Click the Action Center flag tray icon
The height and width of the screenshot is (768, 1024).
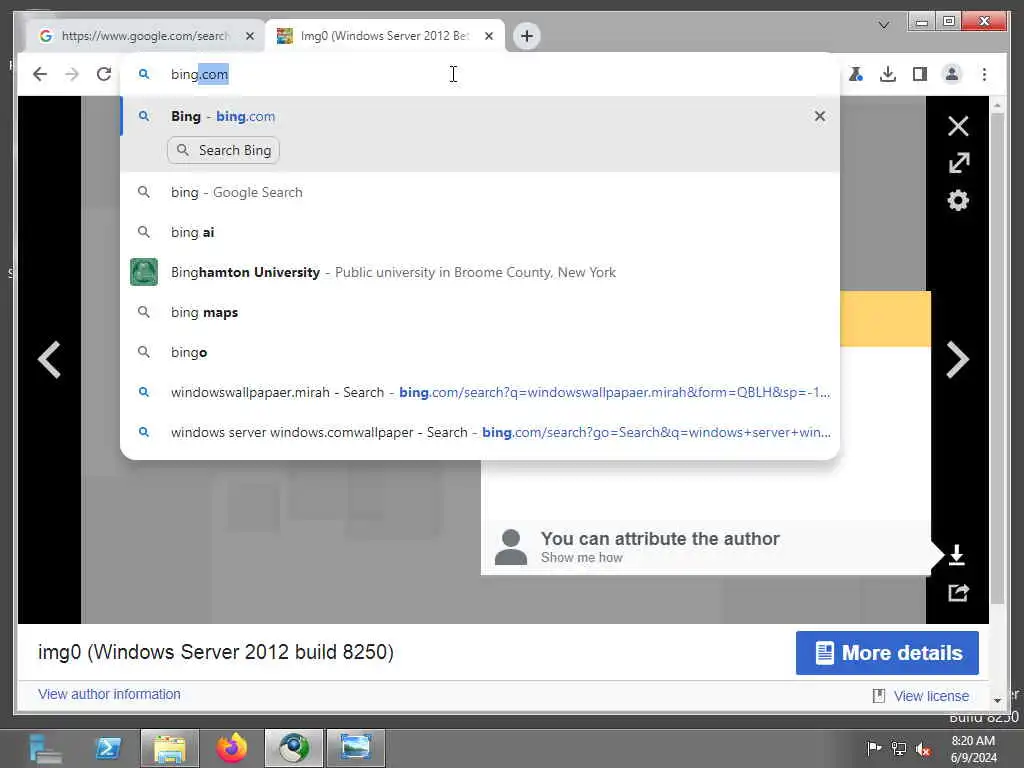click(873, 748)
